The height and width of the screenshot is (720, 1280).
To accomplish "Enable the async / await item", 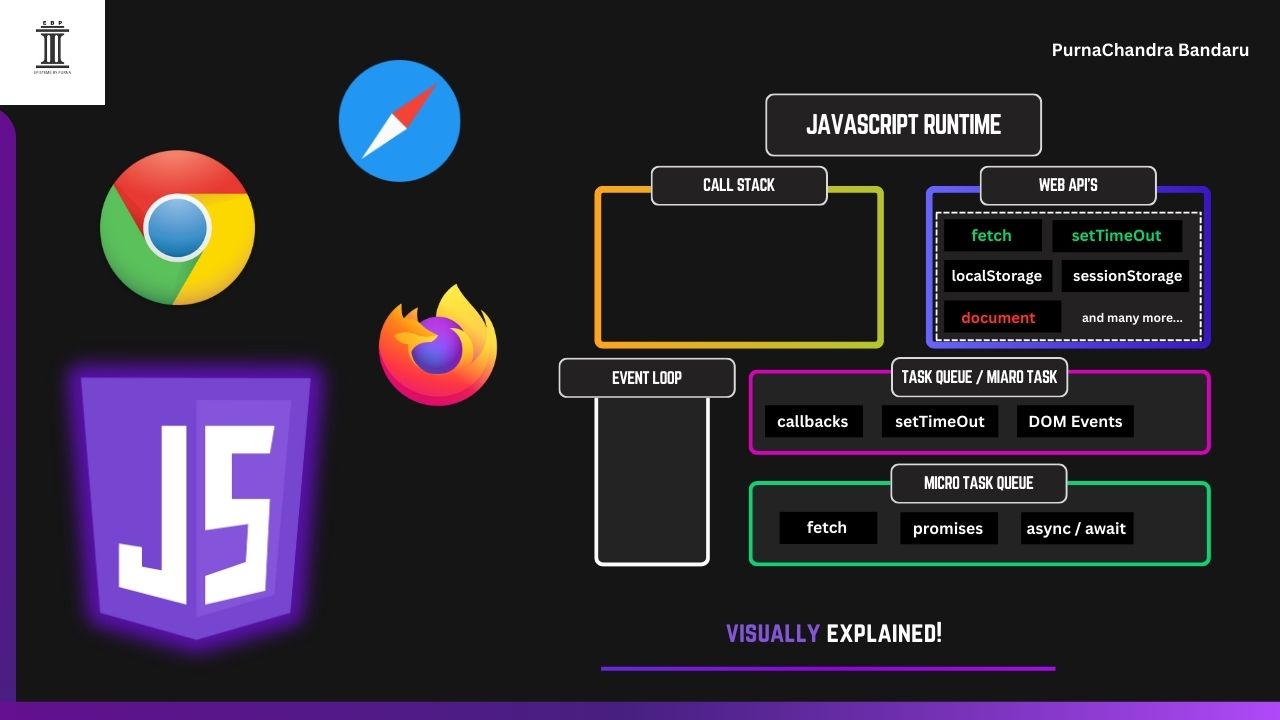I will click(1076, 528).
